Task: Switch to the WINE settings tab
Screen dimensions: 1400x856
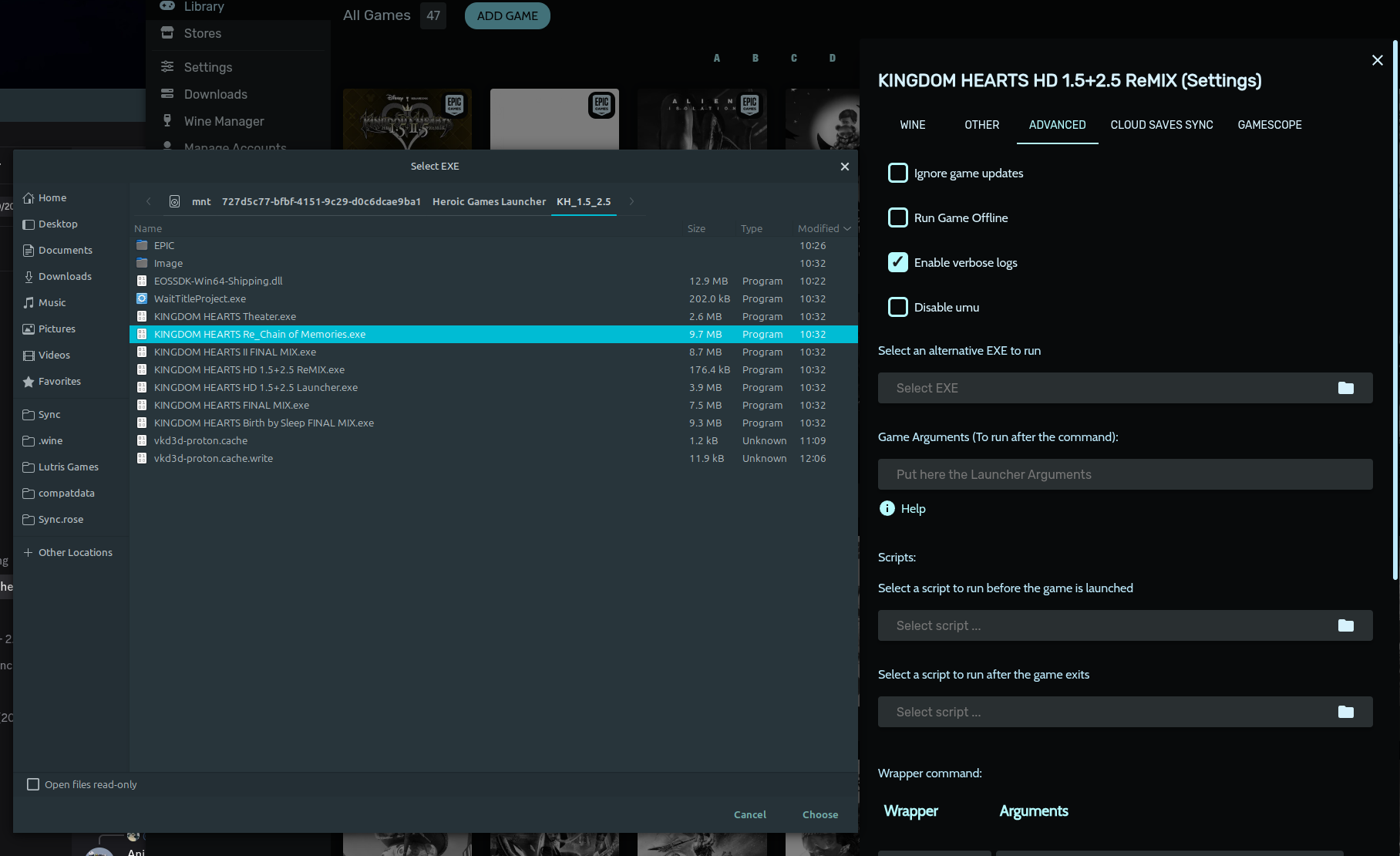Action: tap(913, 125)
